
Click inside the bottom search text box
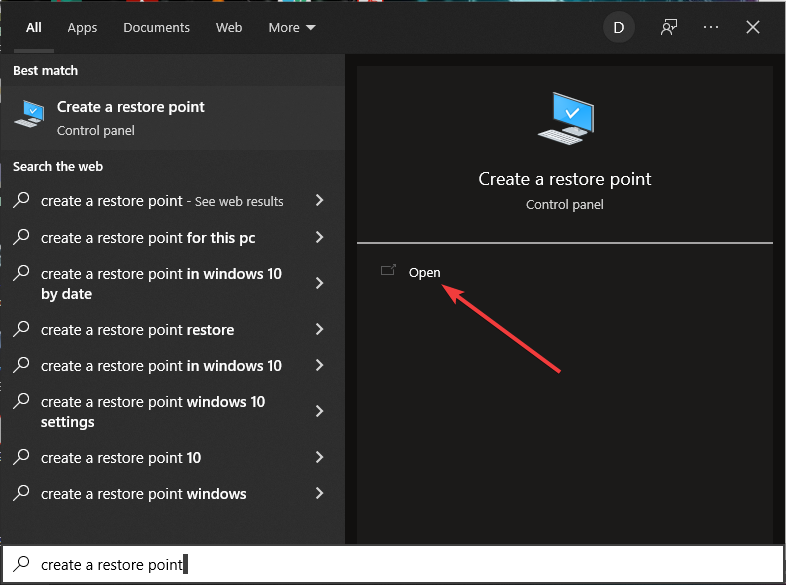tap(393, 564)
